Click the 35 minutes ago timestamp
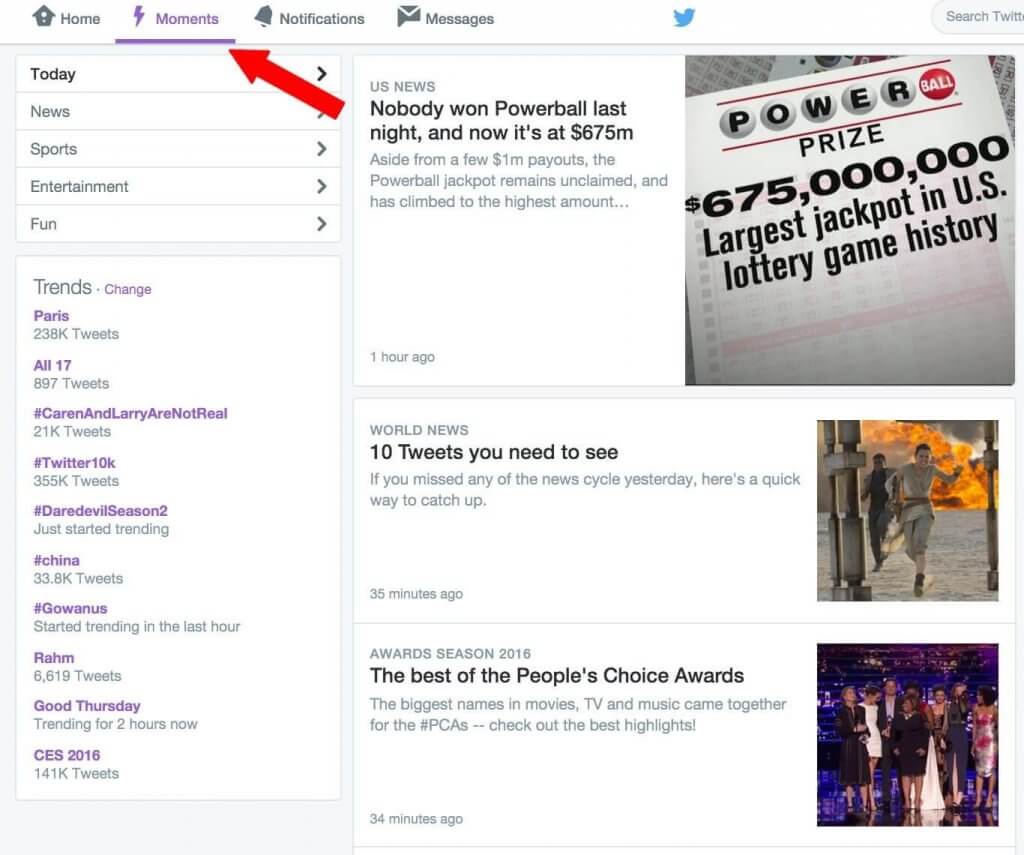1024x855 pixels. (416, 594)
